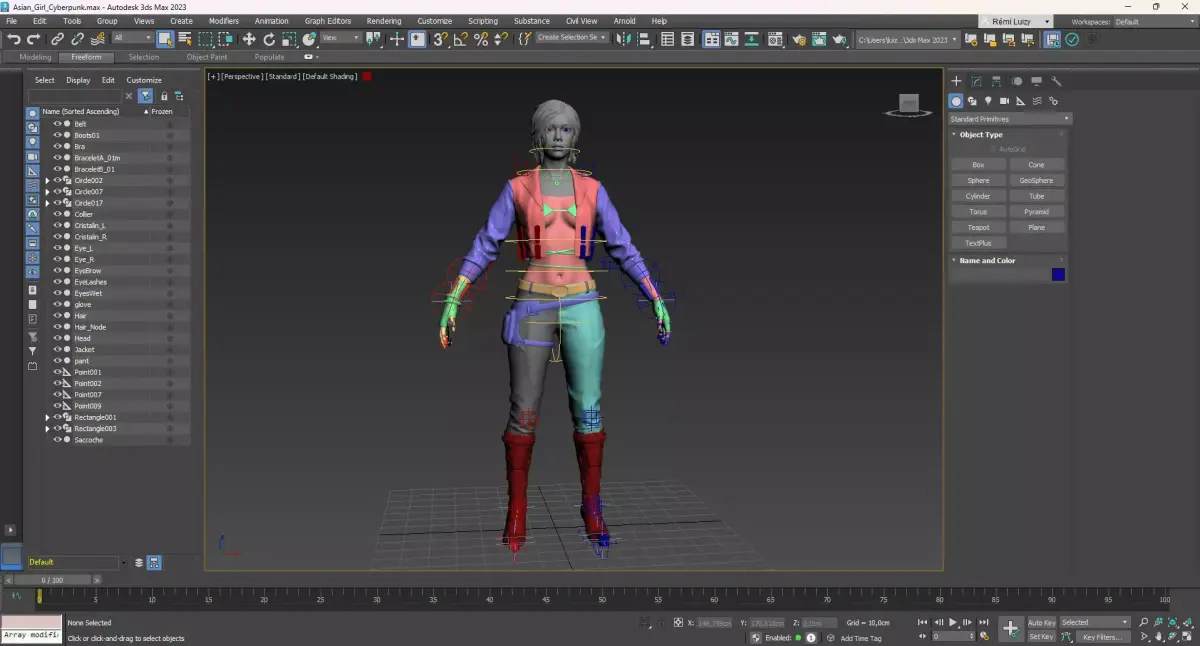Hide the Jacket object eye icon
Image resolution: width=1200 pixels, height=646 pixels.
(x=57, y=350)
